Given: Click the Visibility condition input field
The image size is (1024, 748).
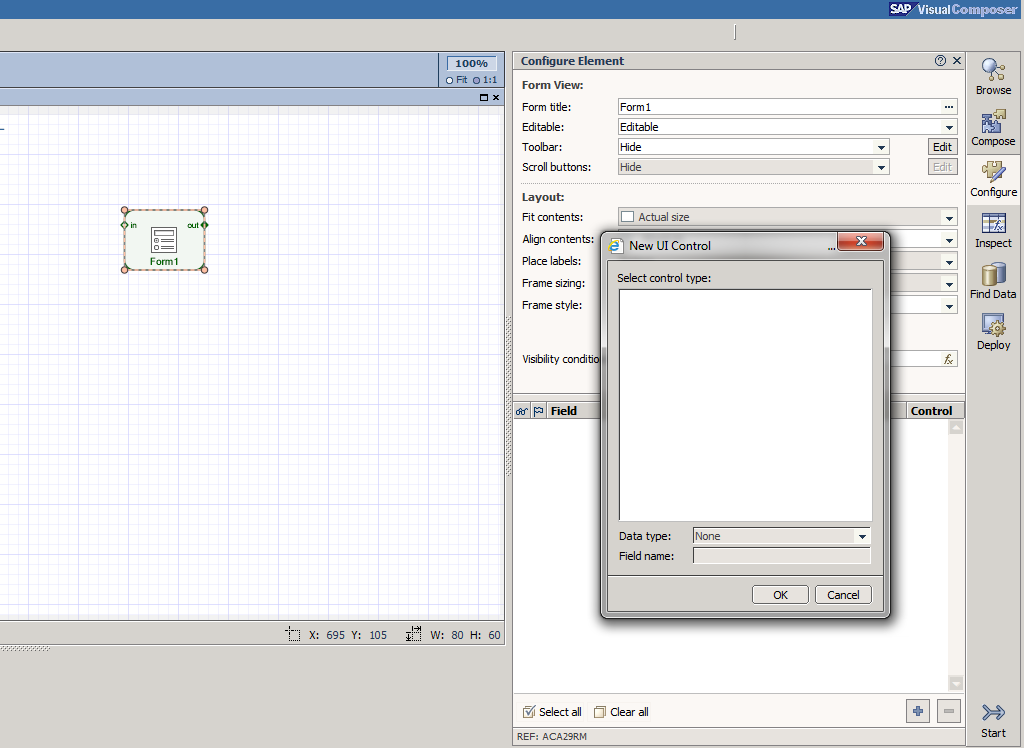Looking at the screenshot, I should [916, 359].
